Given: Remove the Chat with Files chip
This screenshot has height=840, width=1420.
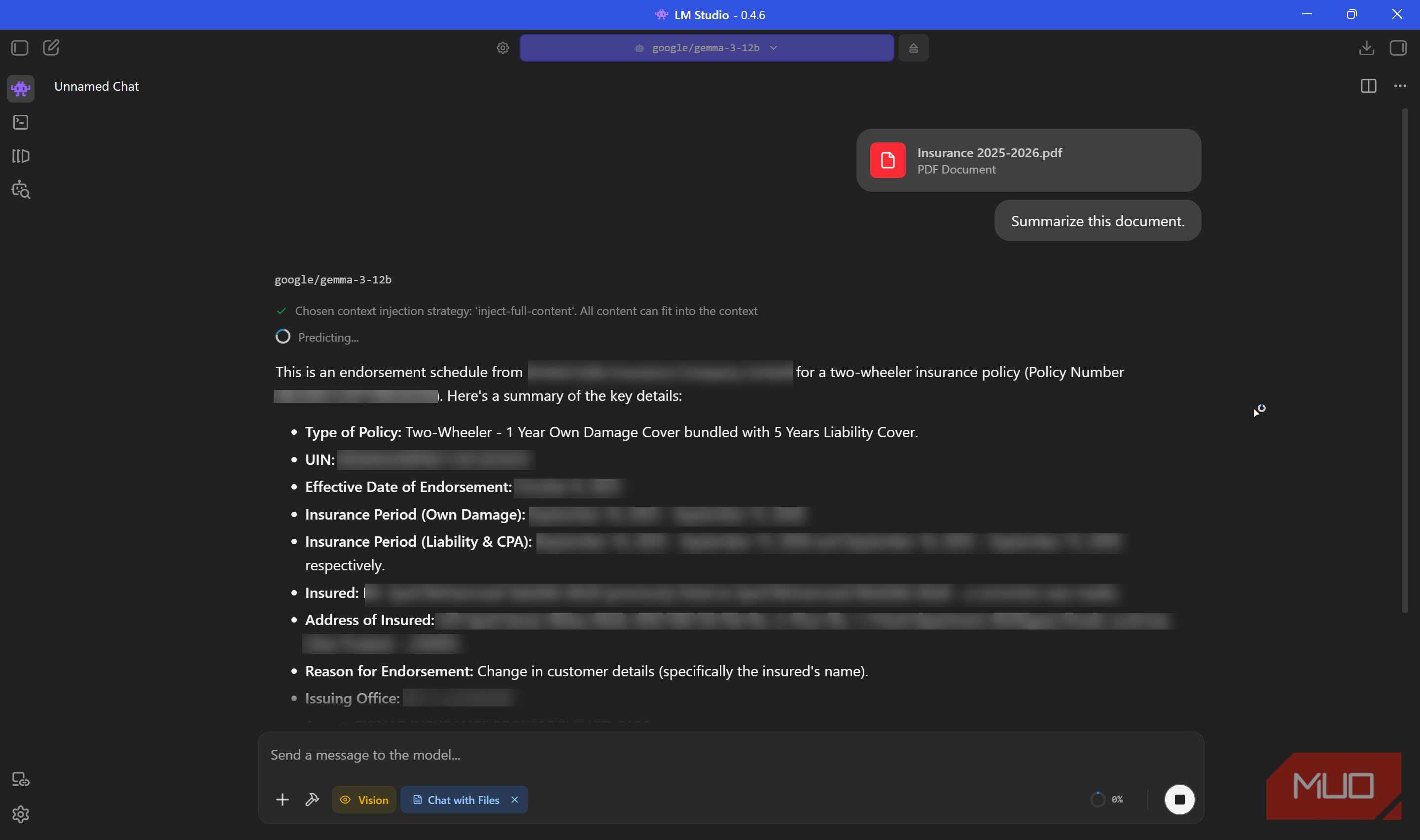Looking at the screenshot, I should [x=514, y=799].
